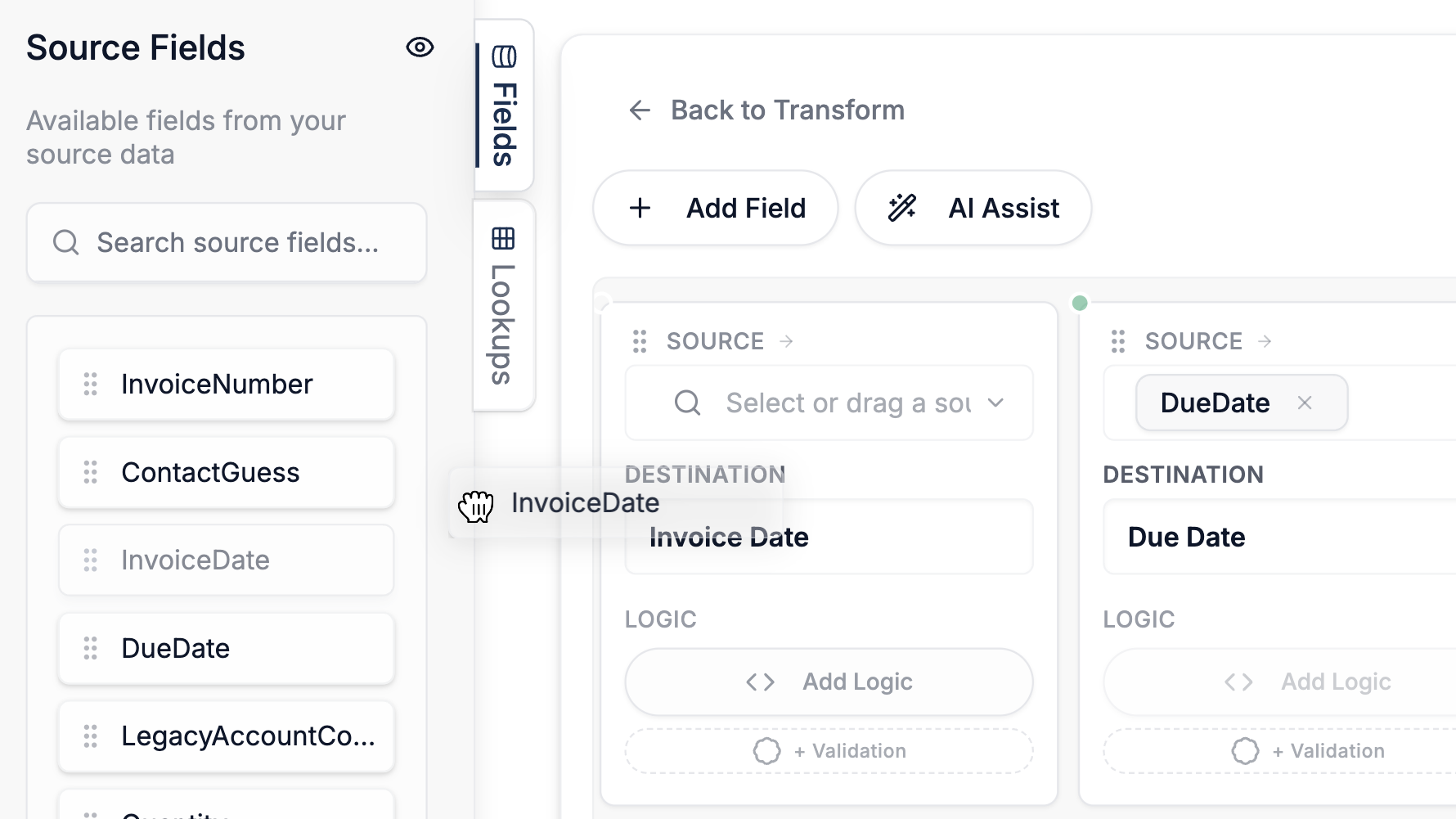Click the validation circle icon on DueDate card
The width and height of the screenshot is (1456, 819).
(x=1246, y=750)
